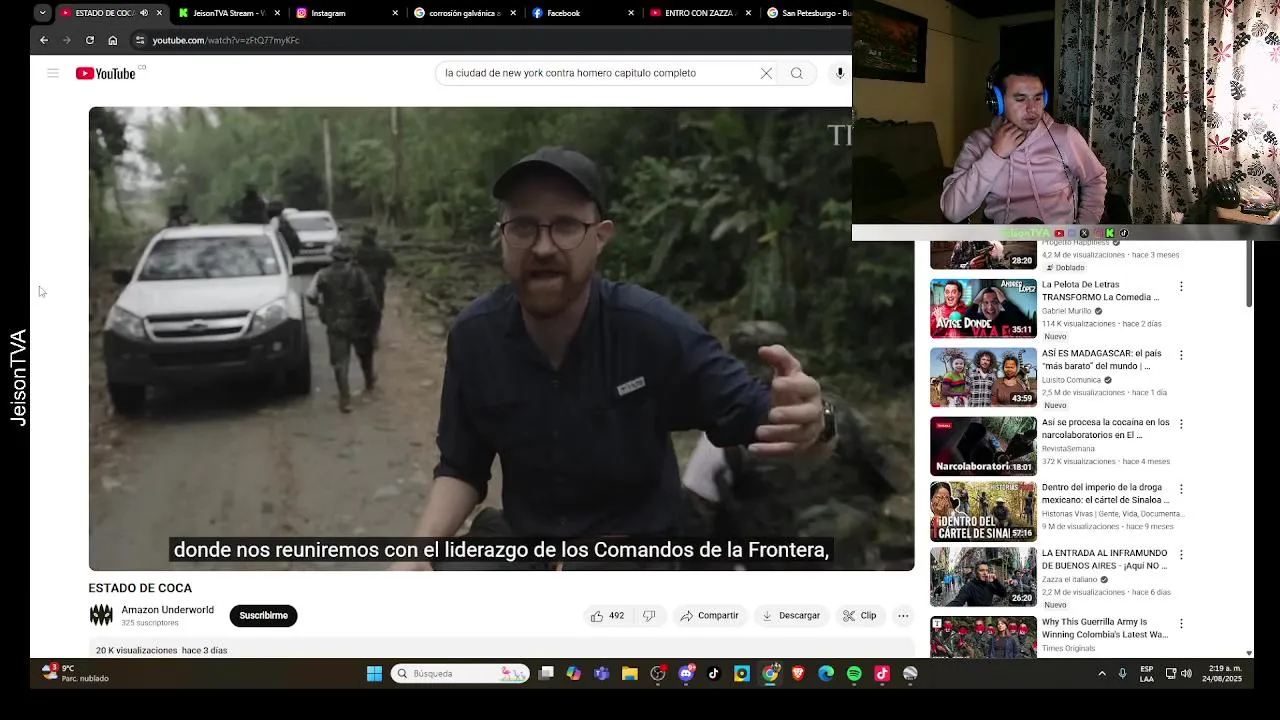This screenshot has height=720, width=1280.
Task: Switch keyboard language ESP LAA indicator
Action: pyautogui.click(x=1147, y=673)
